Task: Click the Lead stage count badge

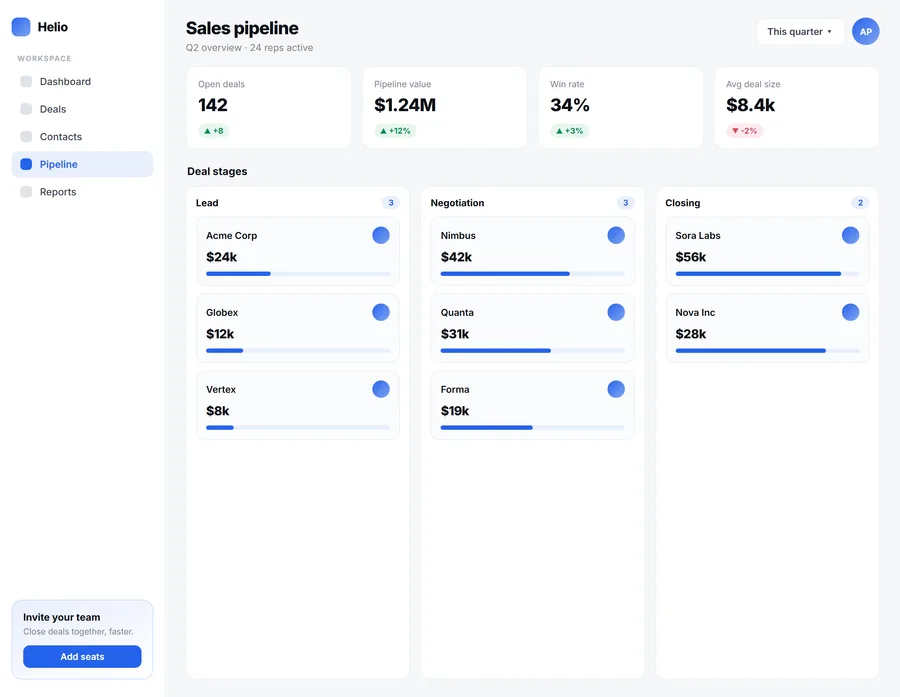Action: pos(391,203)
